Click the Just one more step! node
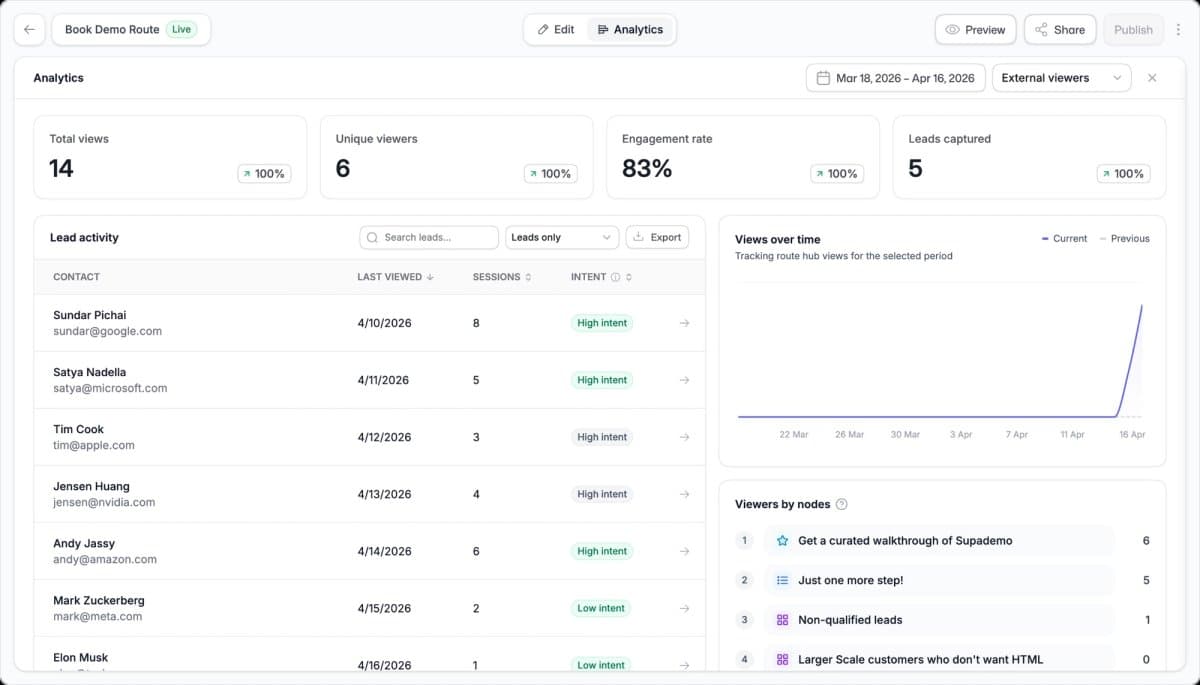Screen dimensions: 1200x685 tap(939, 580)
